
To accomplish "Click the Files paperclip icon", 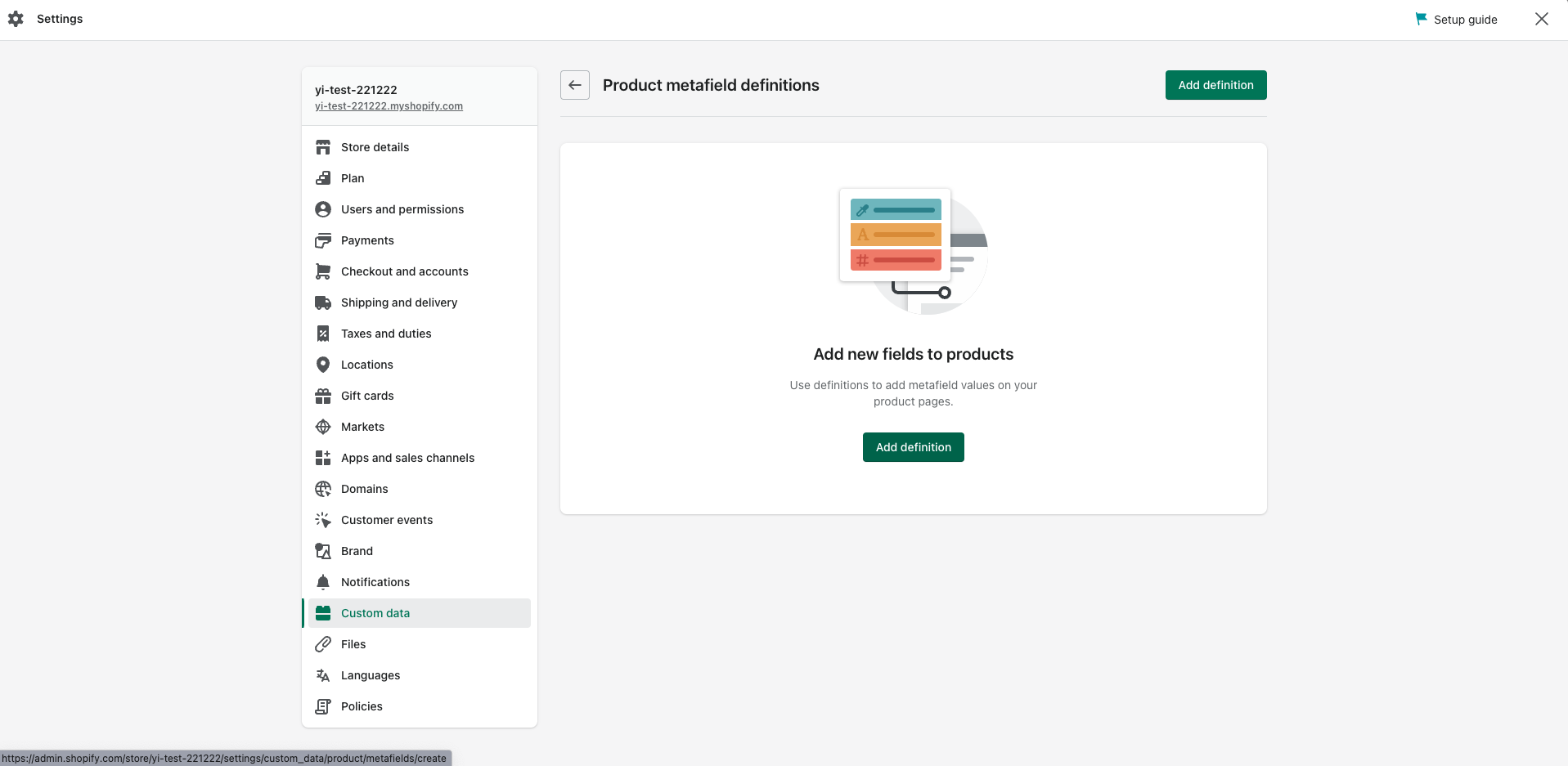I will [323, 644].
